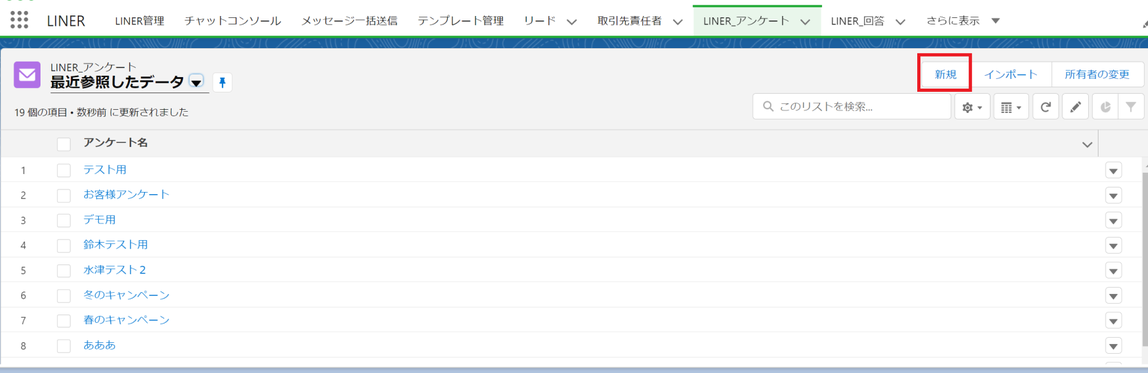1148x373 pixels.
Task: Open the あああ survey record
Action: tap(100, 344)
